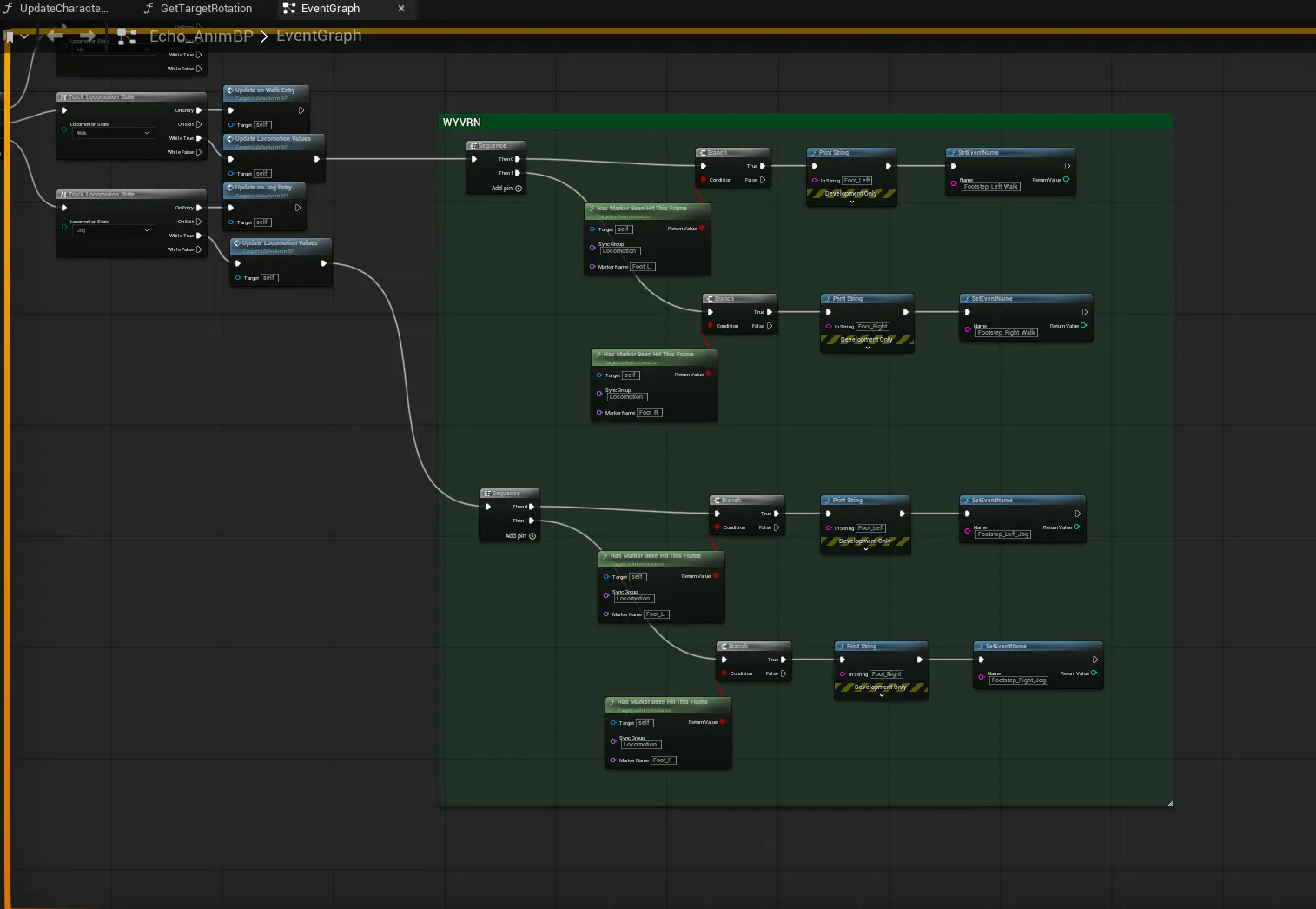
Task: Expand Print String node with Foot_Right beside Footstep_Right_Walk
Action: coord(867,348)
